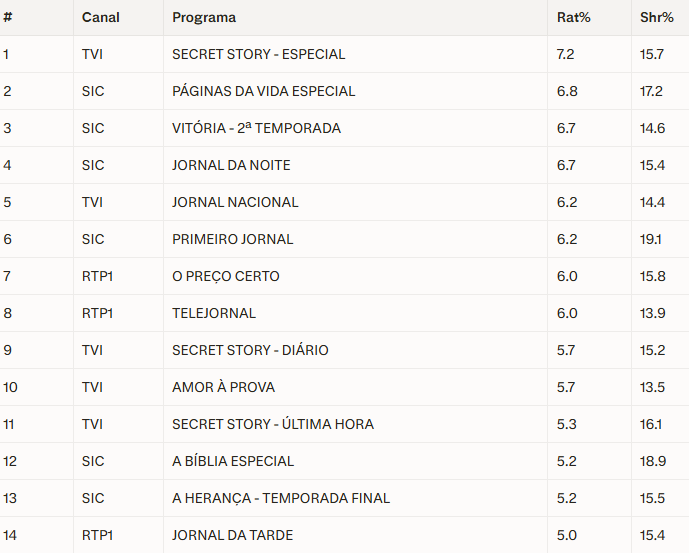Select the JORNAL DA TARDE program
This screenshot has width=689, height=553.
tap(230, 535)
